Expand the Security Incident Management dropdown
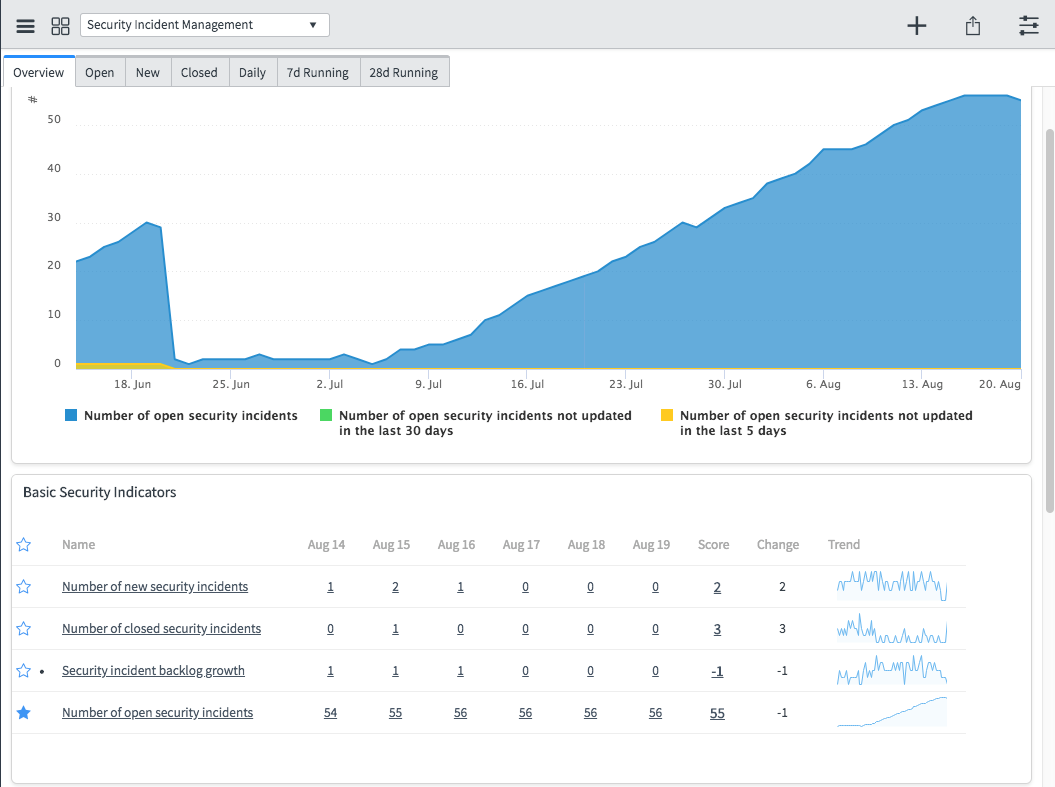Viewport: 1055px width, 787px height. (204, 25)
